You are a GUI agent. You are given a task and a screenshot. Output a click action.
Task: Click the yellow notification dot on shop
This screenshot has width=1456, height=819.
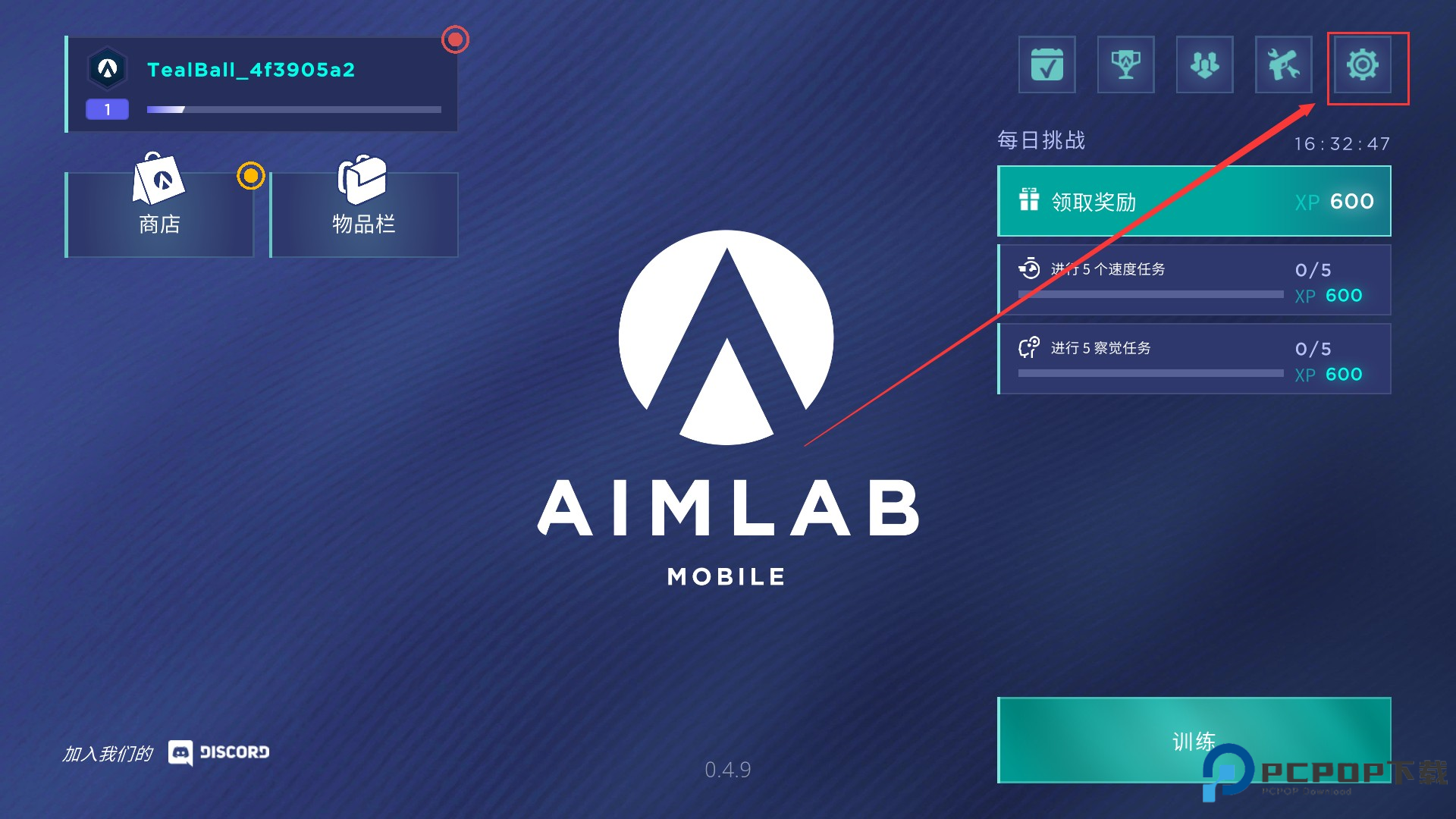[250, 176]
